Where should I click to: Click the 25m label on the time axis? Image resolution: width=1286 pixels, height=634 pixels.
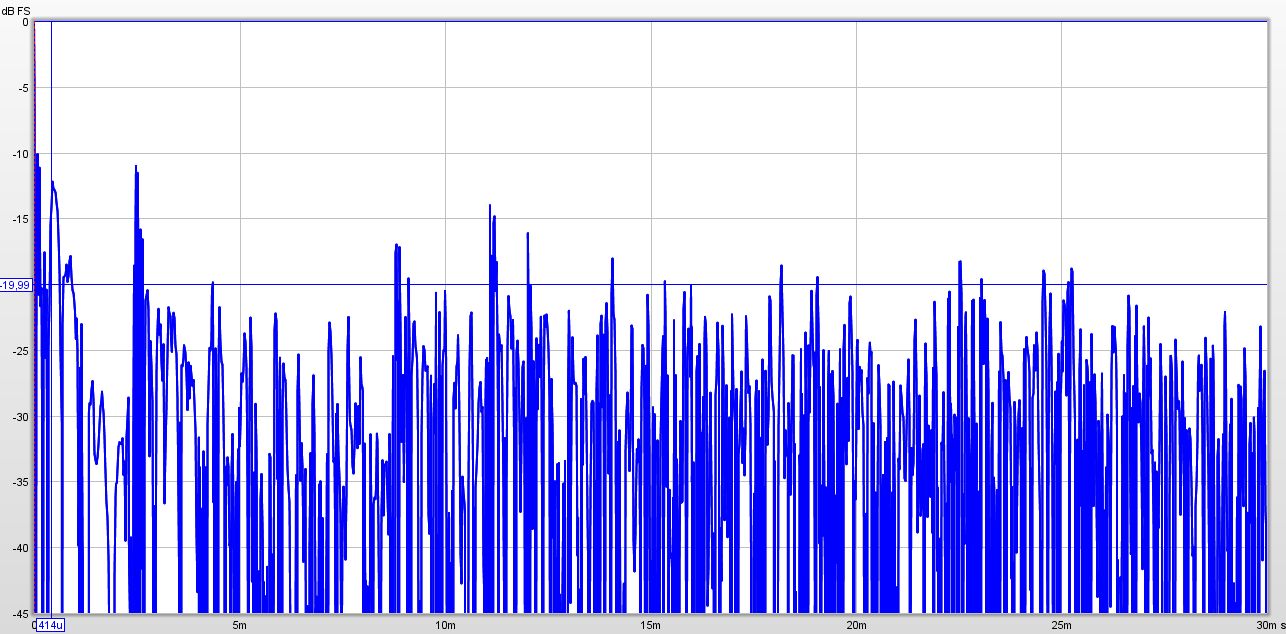point(1061,625)
